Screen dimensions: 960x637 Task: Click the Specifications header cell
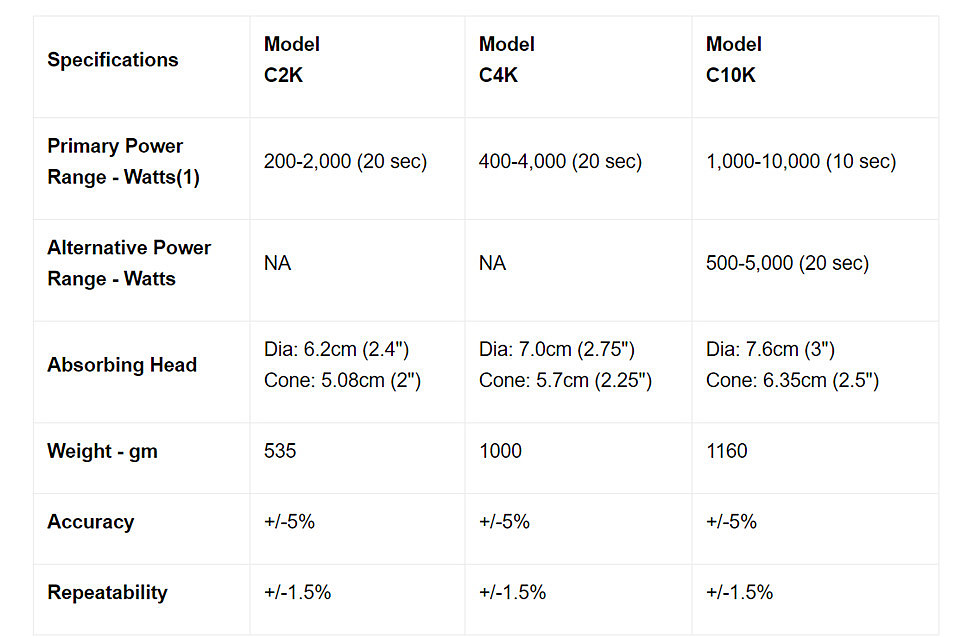(112, 60)
